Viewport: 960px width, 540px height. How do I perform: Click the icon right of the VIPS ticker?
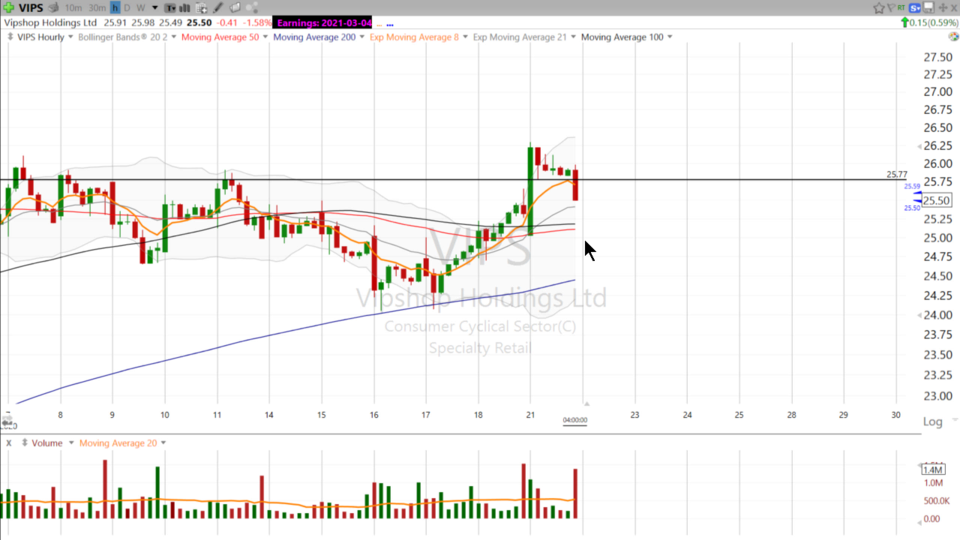coord(54,8)
